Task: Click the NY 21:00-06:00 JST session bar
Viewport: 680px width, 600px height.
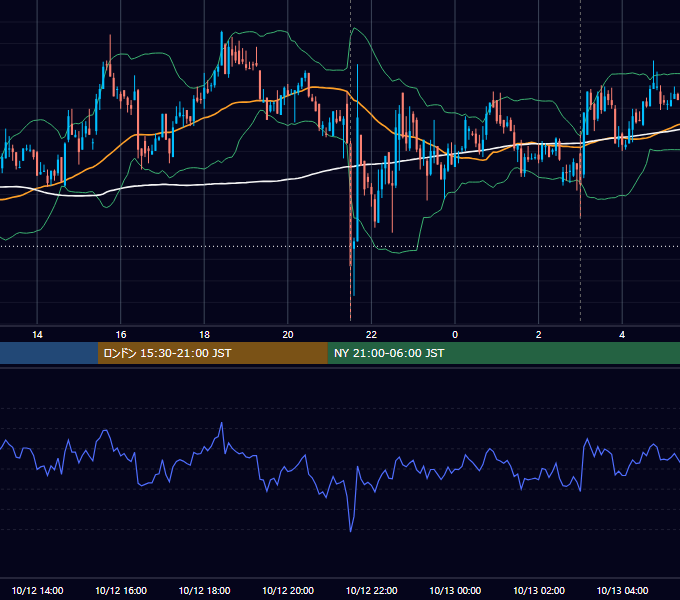Action: (503, 353)
